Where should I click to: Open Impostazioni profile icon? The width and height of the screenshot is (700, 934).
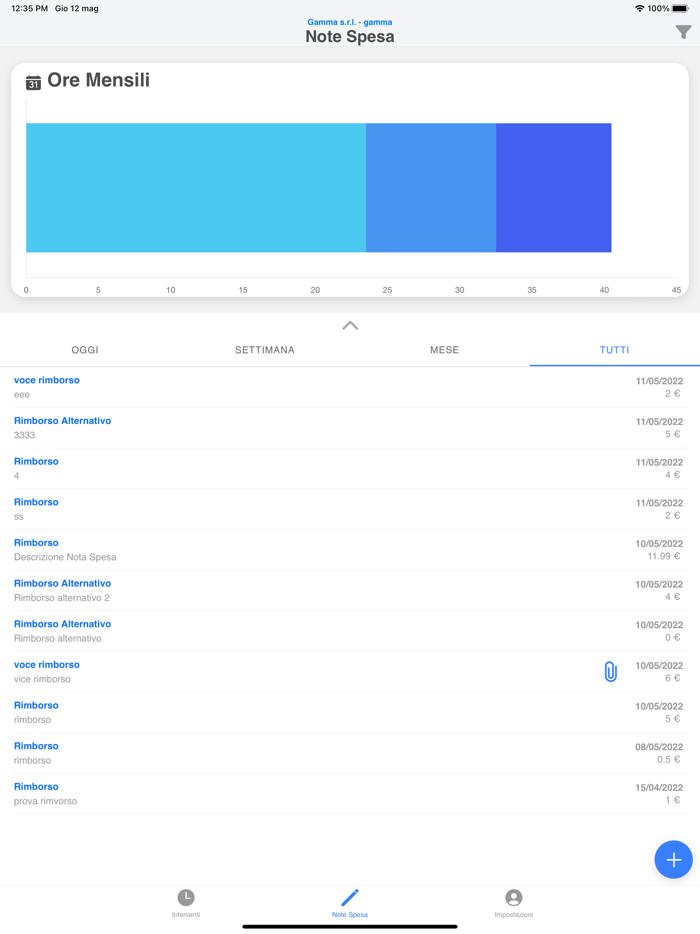514,898
